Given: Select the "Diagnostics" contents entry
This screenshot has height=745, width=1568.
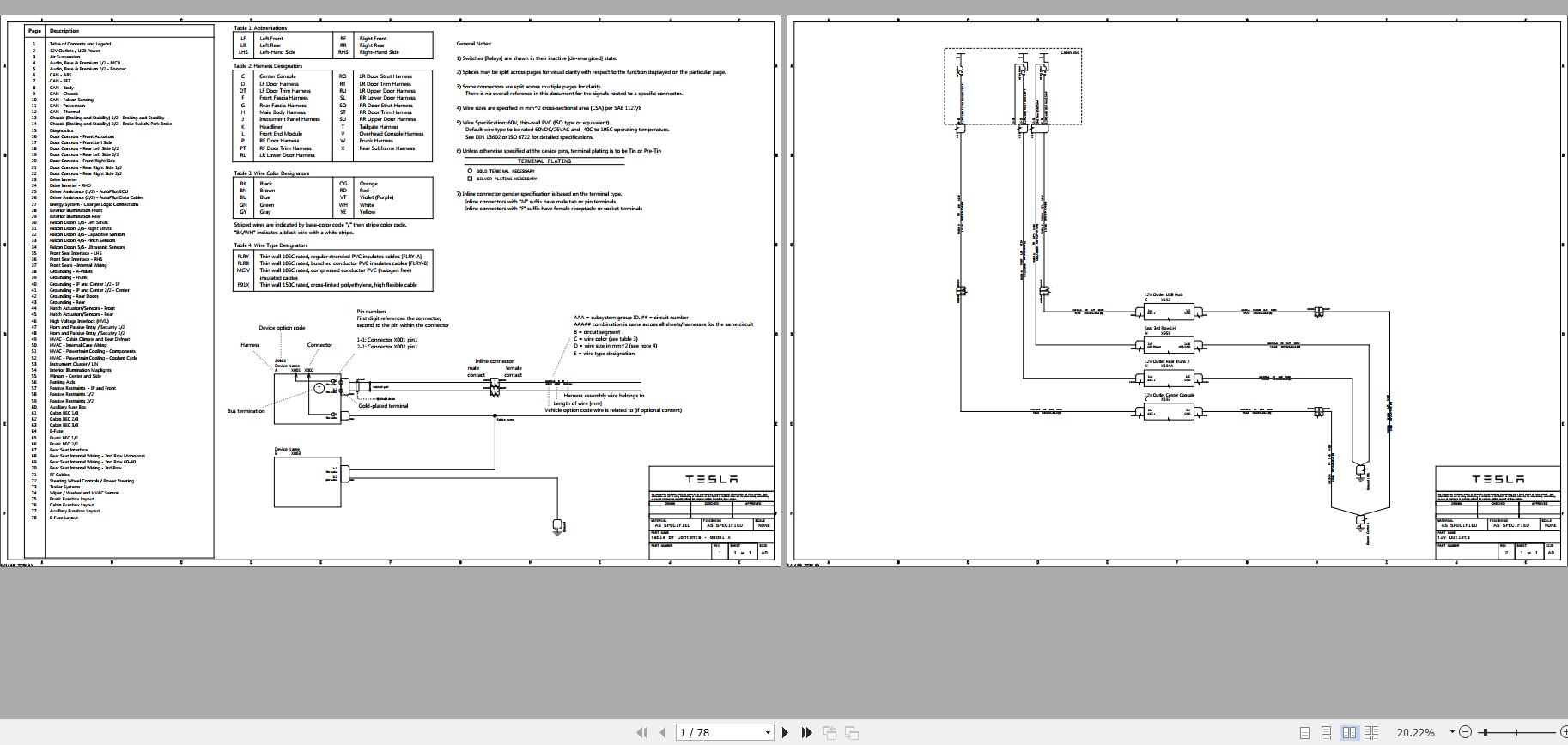Looking at the screenshot, I should (61, 130).
